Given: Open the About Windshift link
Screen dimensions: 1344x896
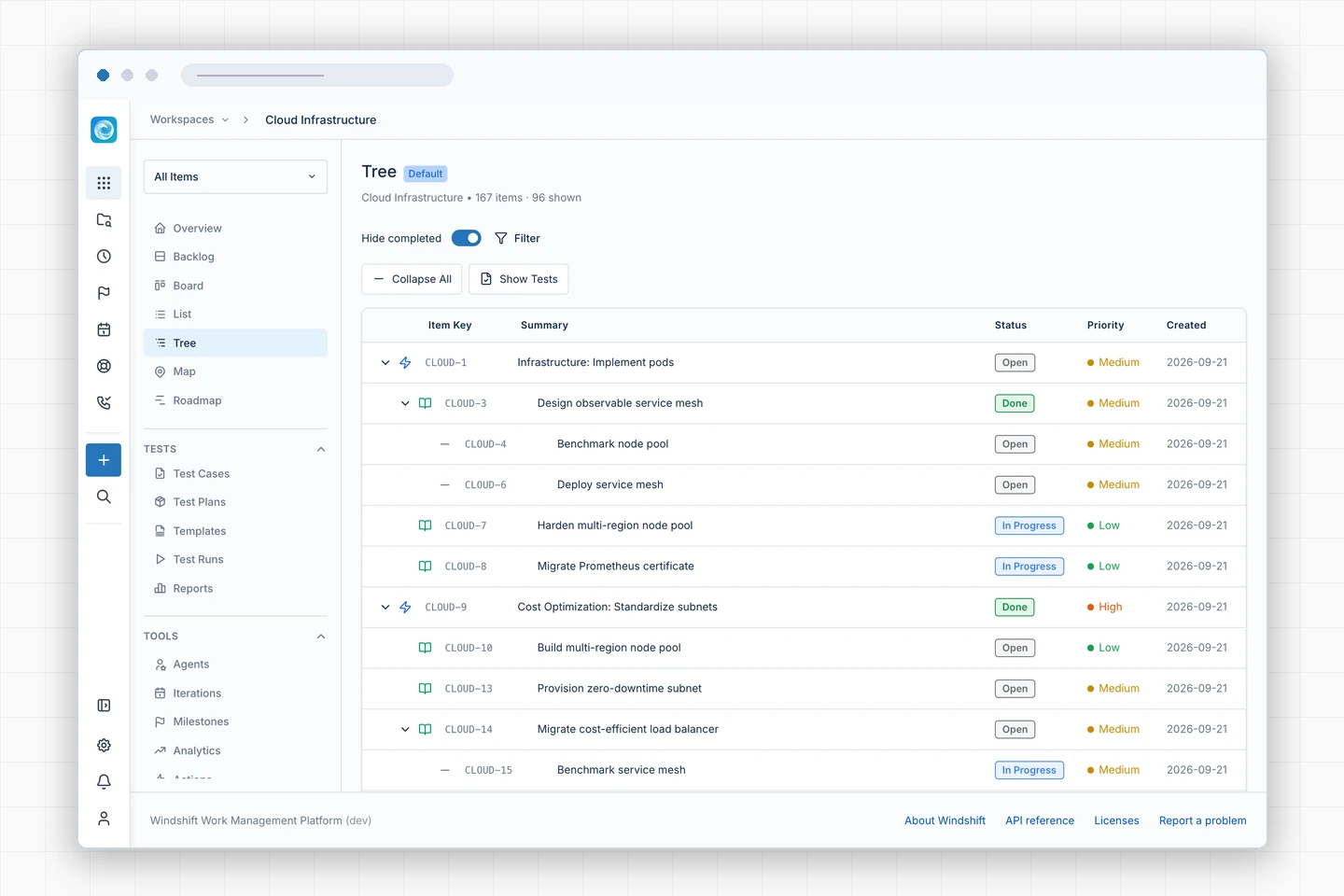Looking at the screenshot, I should coord(945,820).
